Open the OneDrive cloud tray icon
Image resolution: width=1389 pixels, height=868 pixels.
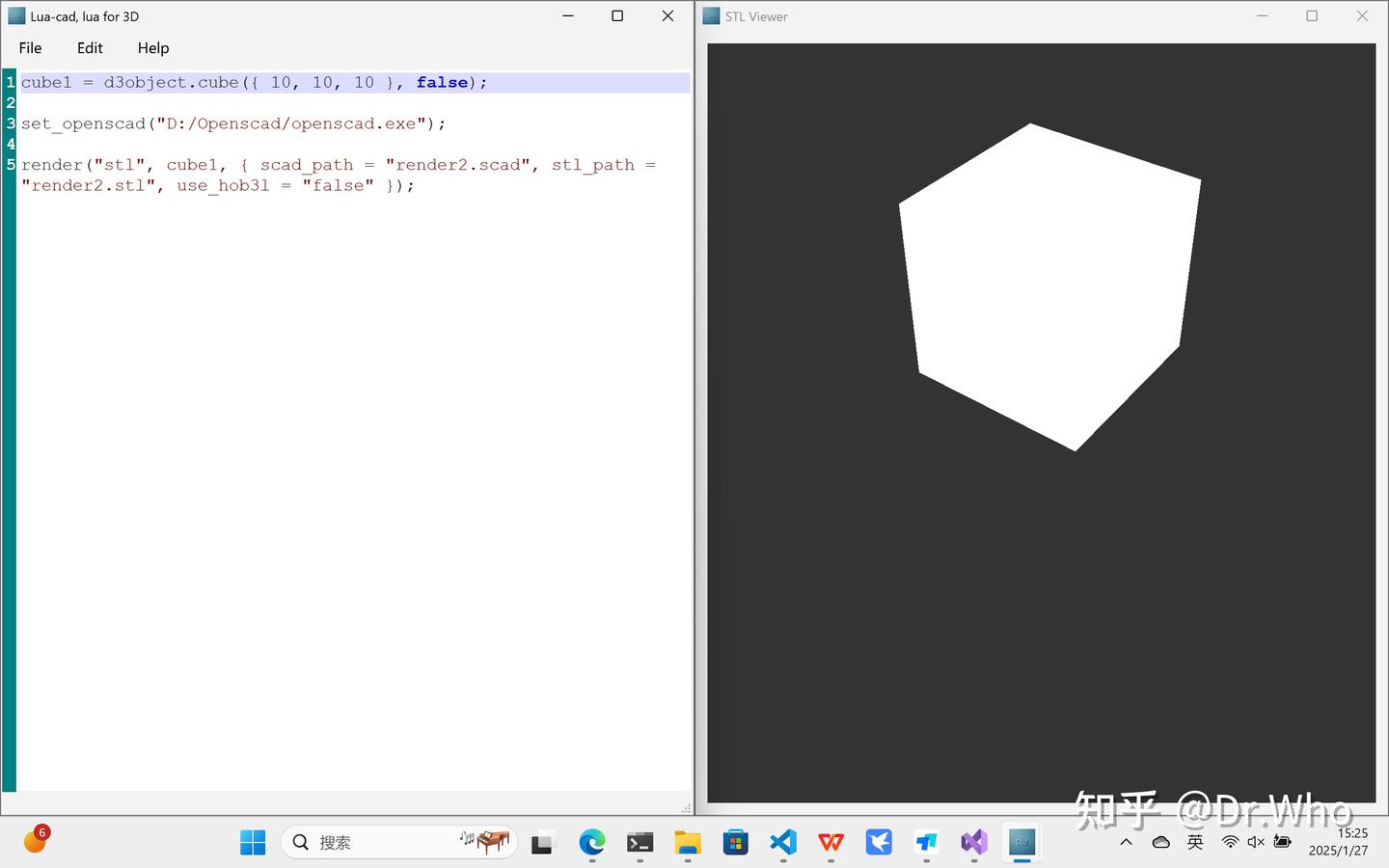coord(1161,843)
